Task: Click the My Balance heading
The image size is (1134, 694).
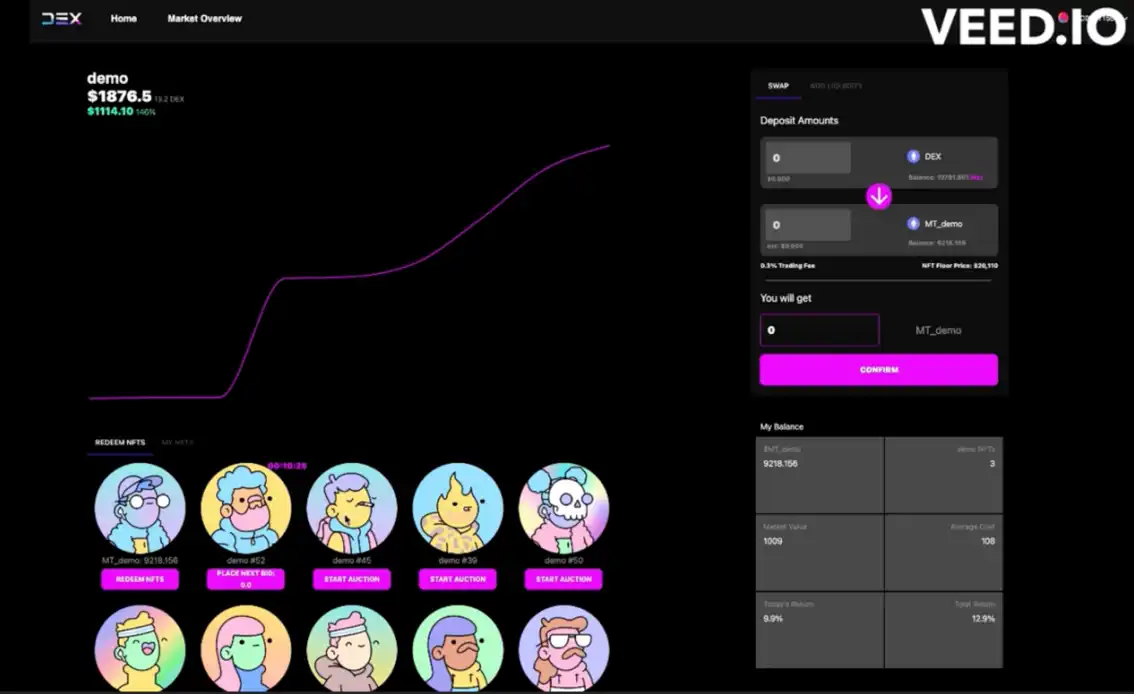Action: pyautogui.click(x=782, y=427)
